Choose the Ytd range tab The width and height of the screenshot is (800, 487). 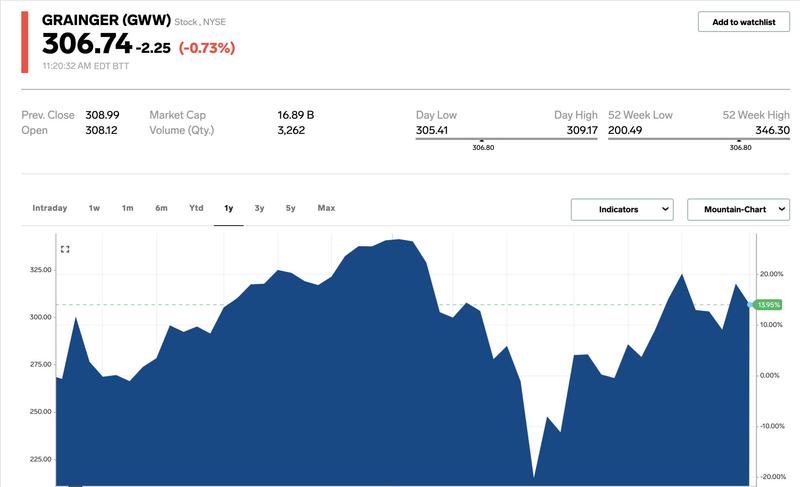coord(196,208)
